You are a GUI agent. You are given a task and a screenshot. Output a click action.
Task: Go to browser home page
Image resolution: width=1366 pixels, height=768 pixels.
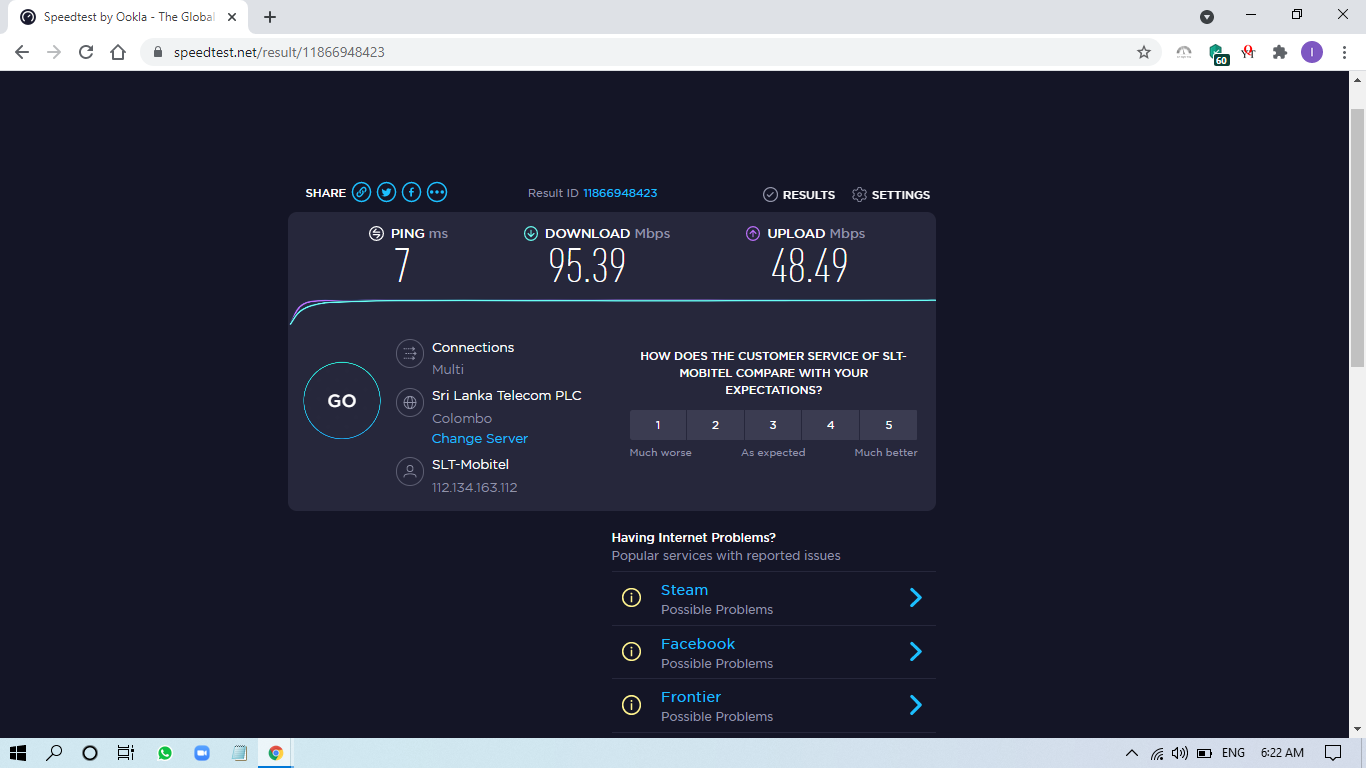point(118,52)
